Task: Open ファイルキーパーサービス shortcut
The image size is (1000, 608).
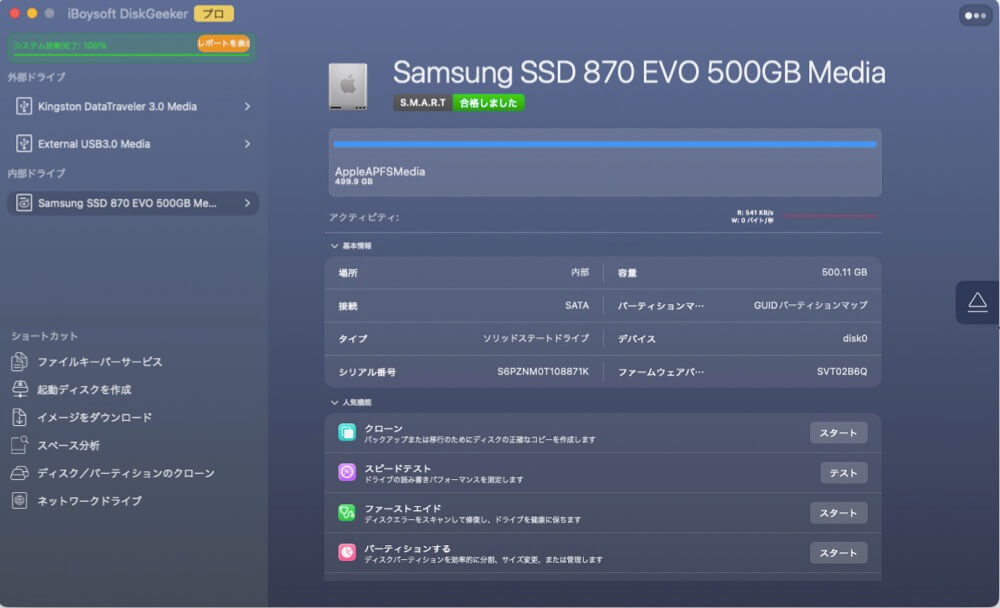Action: click(99, 362)
